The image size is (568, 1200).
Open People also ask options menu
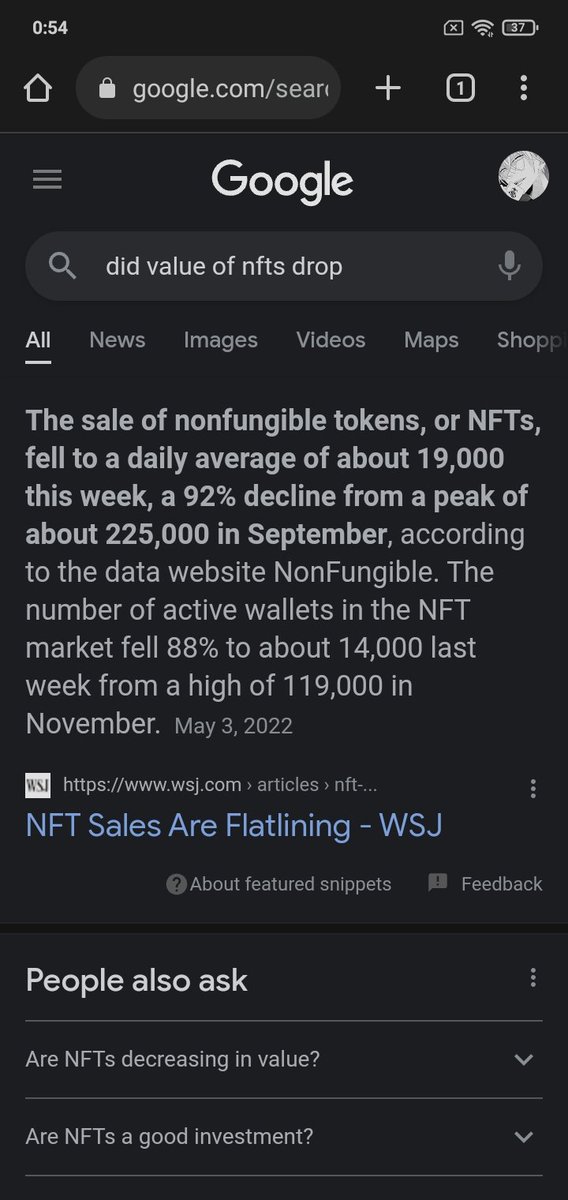pos(533,978)
